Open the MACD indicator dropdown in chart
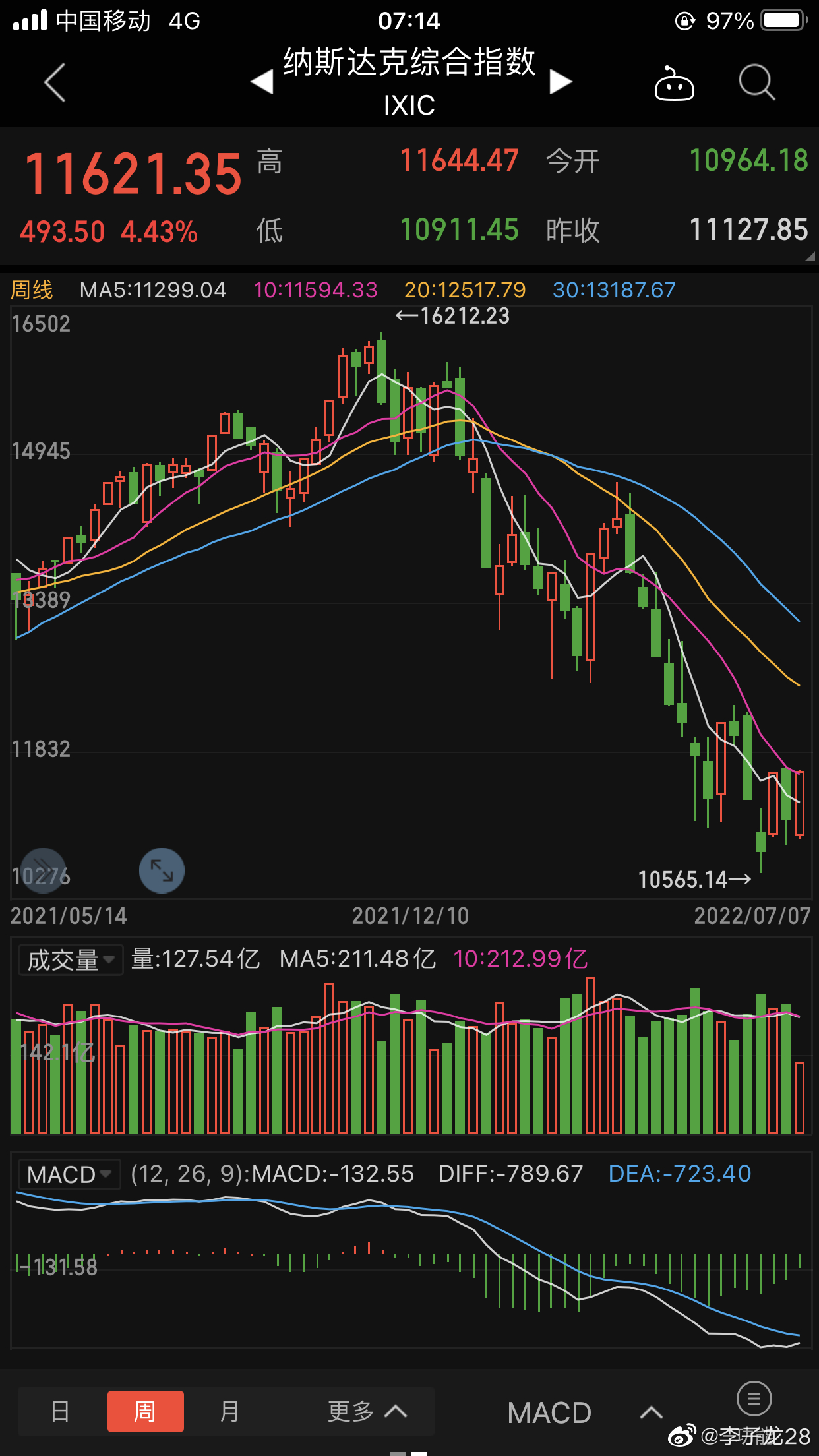The width and height of the screenshot is (819, 1456). (x=69, y=1174)
